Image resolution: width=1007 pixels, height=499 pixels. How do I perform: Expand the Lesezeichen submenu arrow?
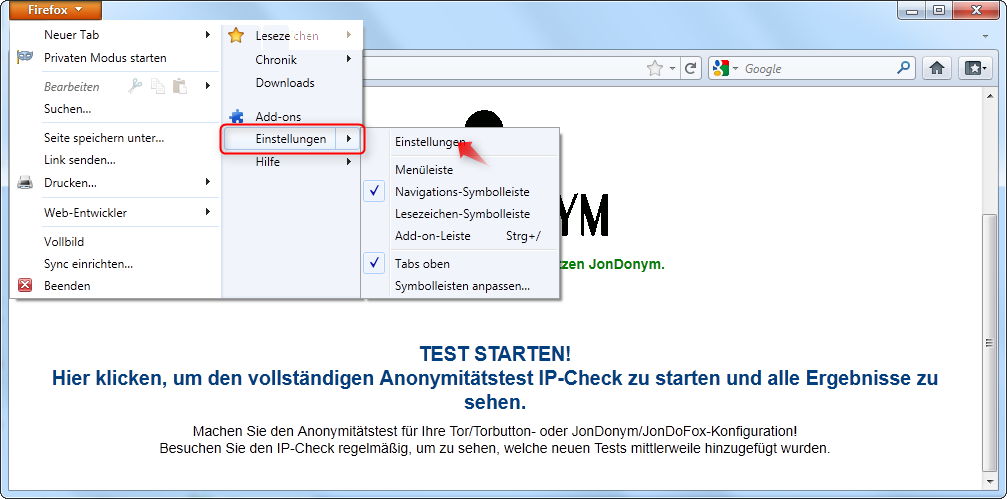pyautogui.click(x=349, y=35)
